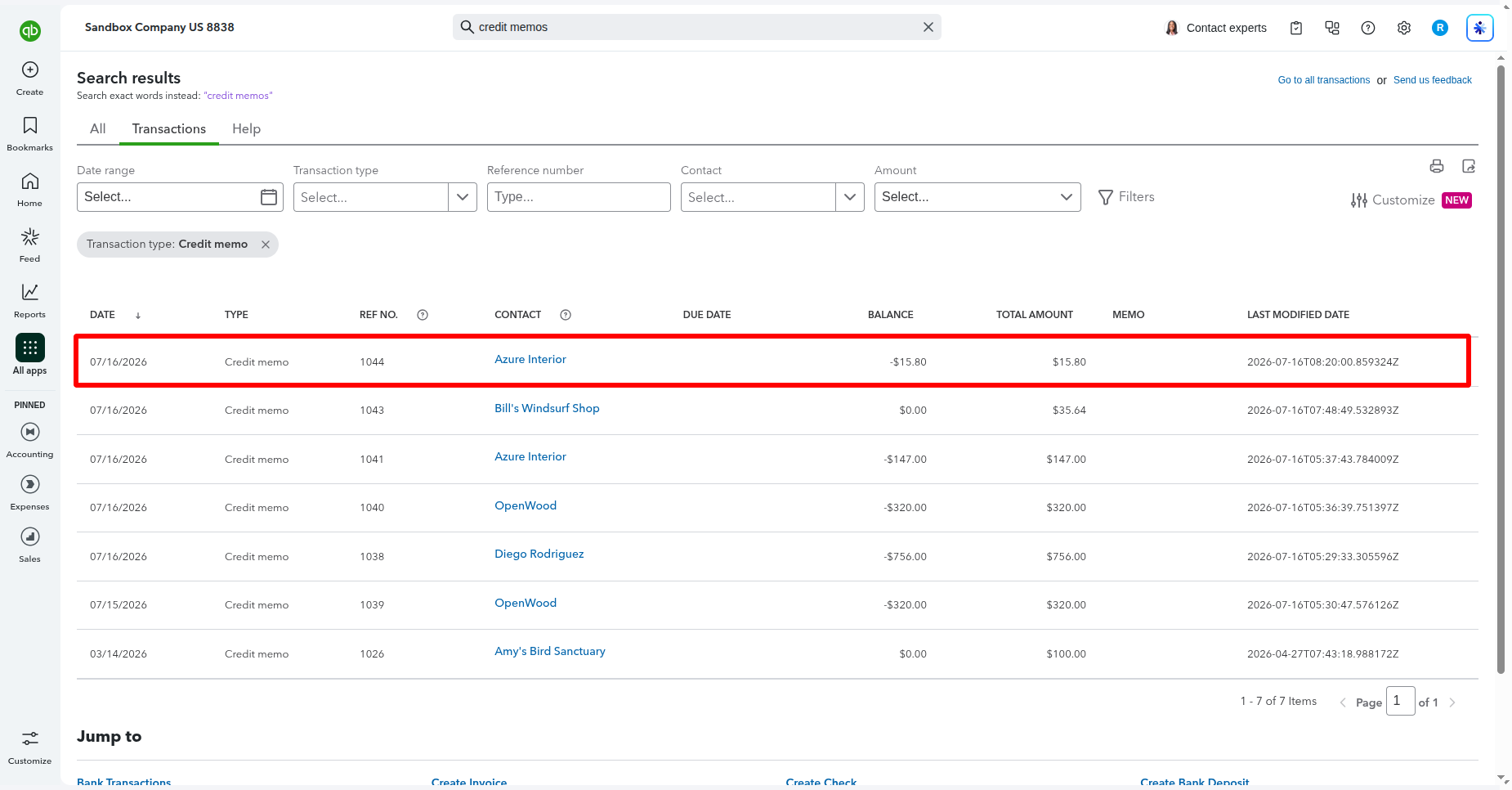The width and height of the screenshot is (1512, 790).
Task: Switch to the Help tab
Action: (246, 128)
